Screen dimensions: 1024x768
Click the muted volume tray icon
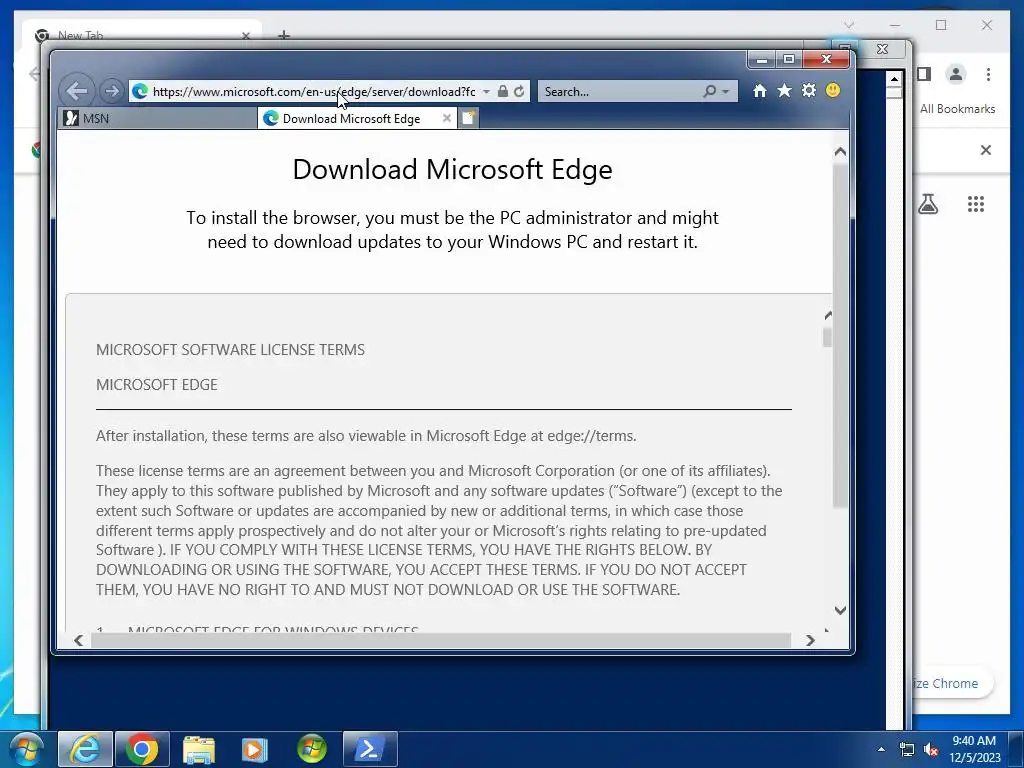931,749
